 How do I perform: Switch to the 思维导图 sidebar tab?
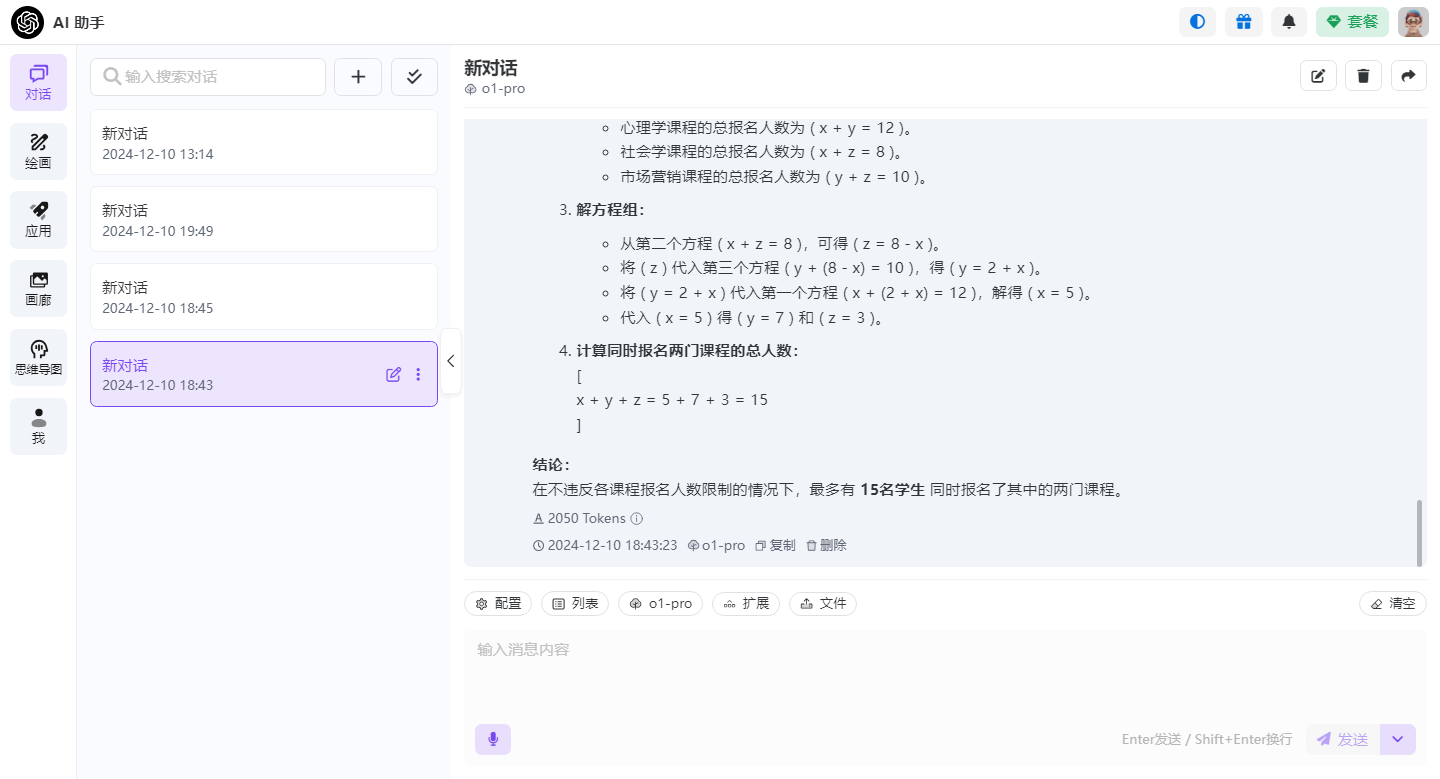(x=38, y=358)
